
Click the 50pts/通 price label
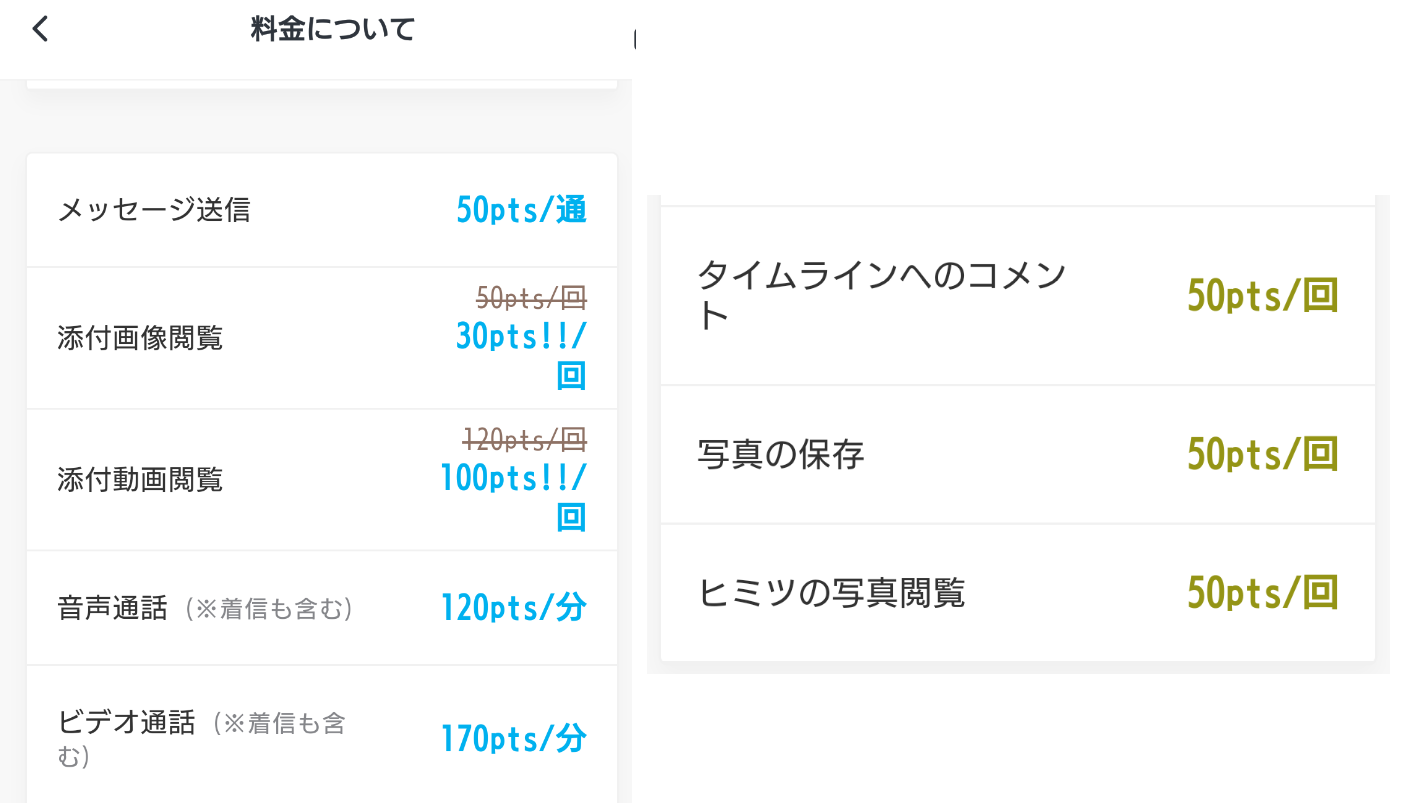pyautogui.click(x=520, y=210)
